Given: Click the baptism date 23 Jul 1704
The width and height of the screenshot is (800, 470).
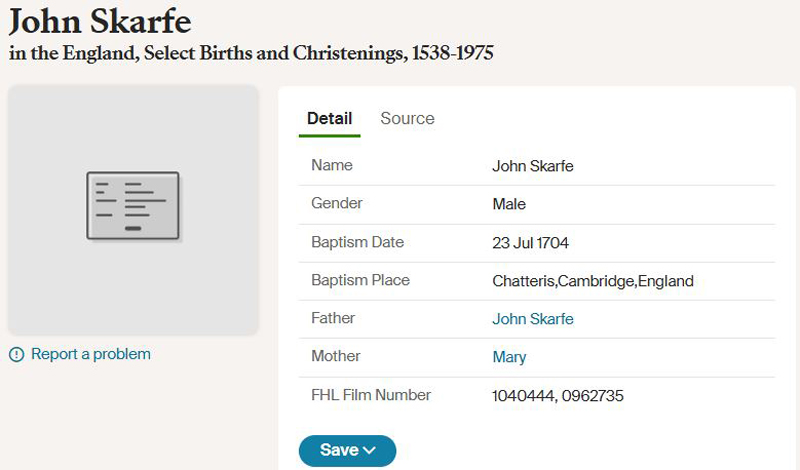Looking at the screenshot, I should [530, 242].
